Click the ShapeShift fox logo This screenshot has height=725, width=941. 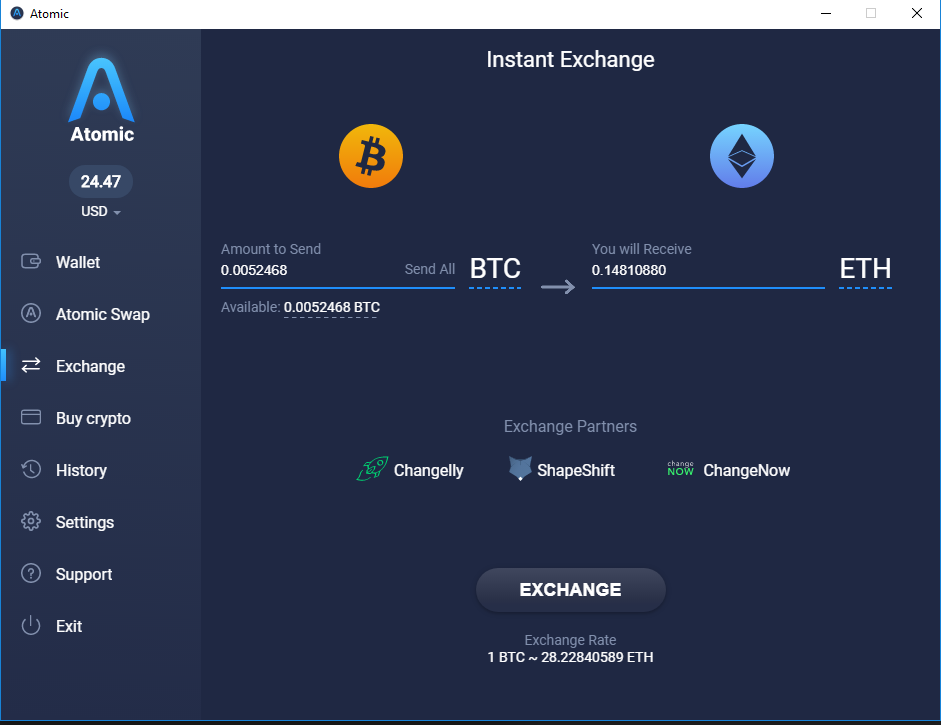click(520, 469)
